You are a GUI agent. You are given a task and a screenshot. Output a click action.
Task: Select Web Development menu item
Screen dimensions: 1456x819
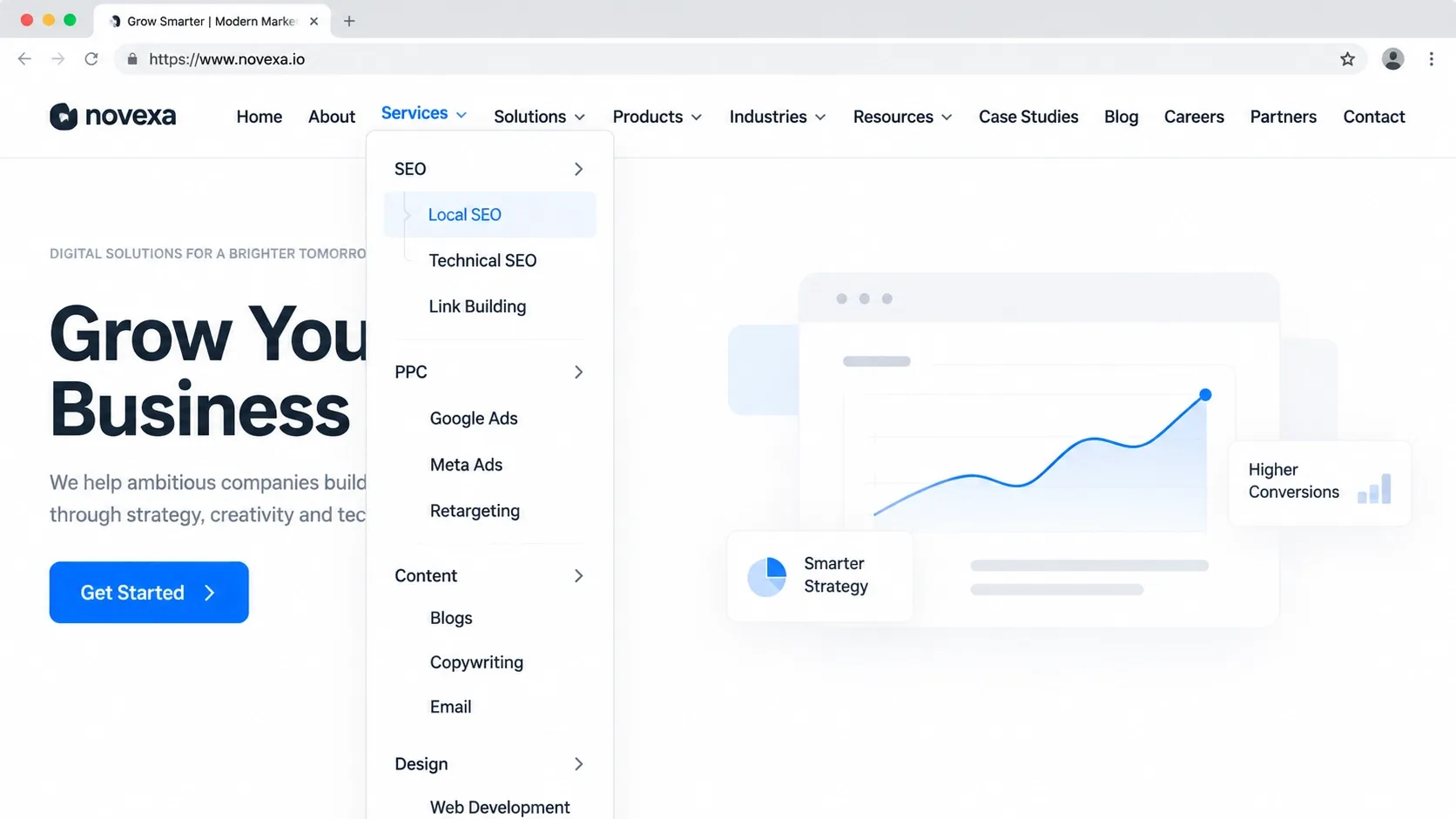500,807
